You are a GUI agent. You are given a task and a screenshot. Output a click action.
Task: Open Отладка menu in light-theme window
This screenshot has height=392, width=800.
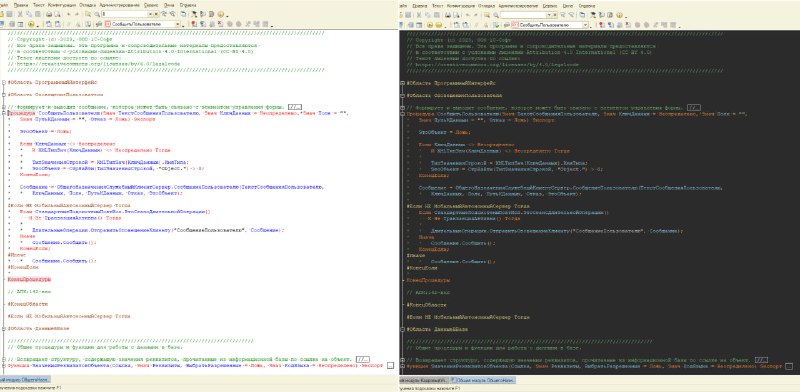click(x=87, y=5)
